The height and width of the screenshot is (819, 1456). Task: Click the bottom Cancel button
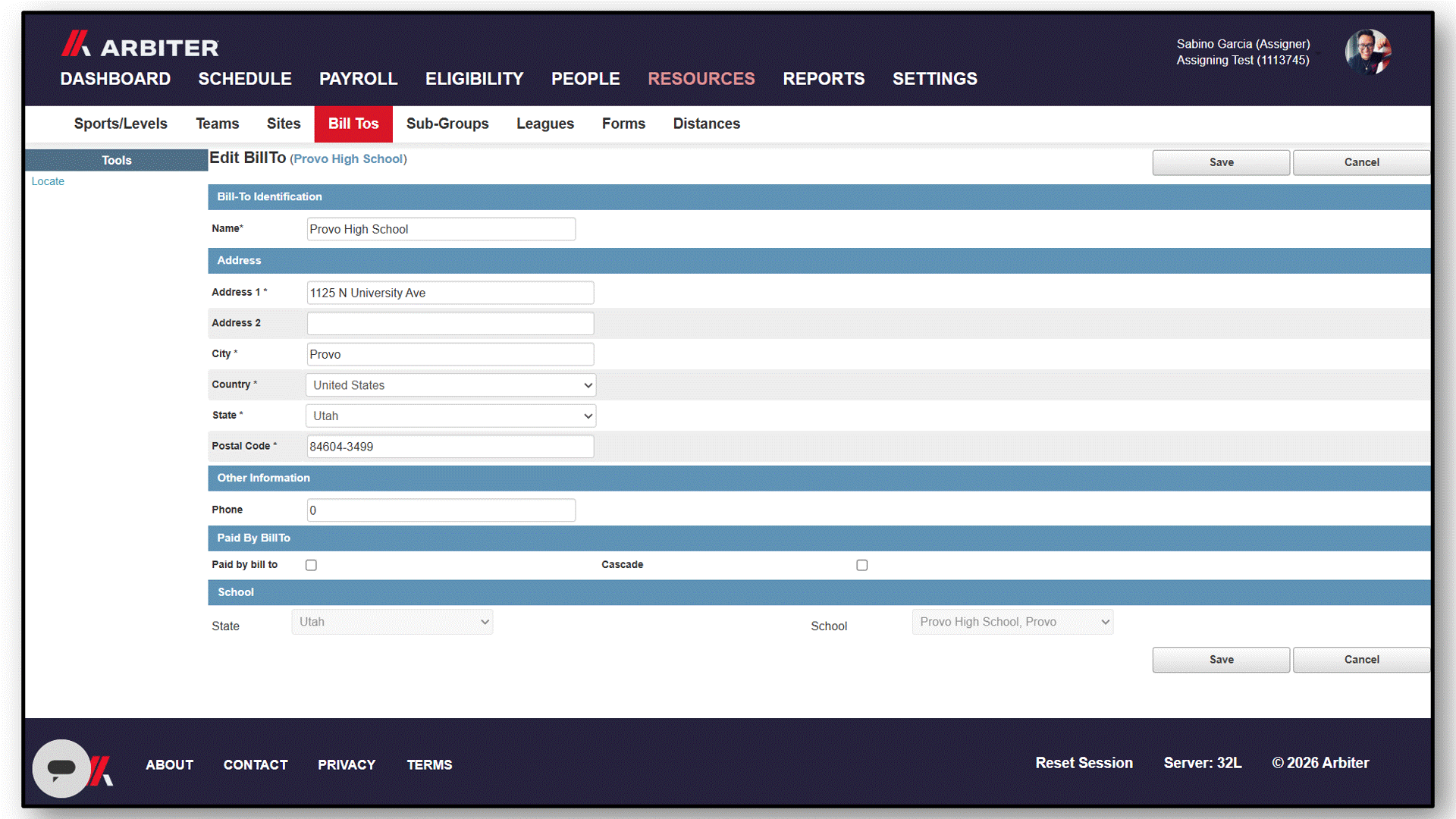click(1361, 660)
